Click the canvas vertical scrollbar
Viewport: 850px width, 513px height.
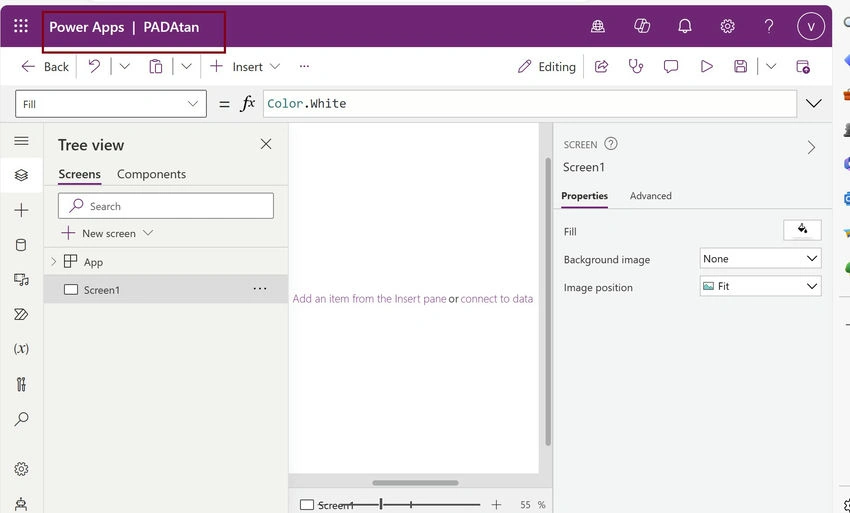point(548,301)
